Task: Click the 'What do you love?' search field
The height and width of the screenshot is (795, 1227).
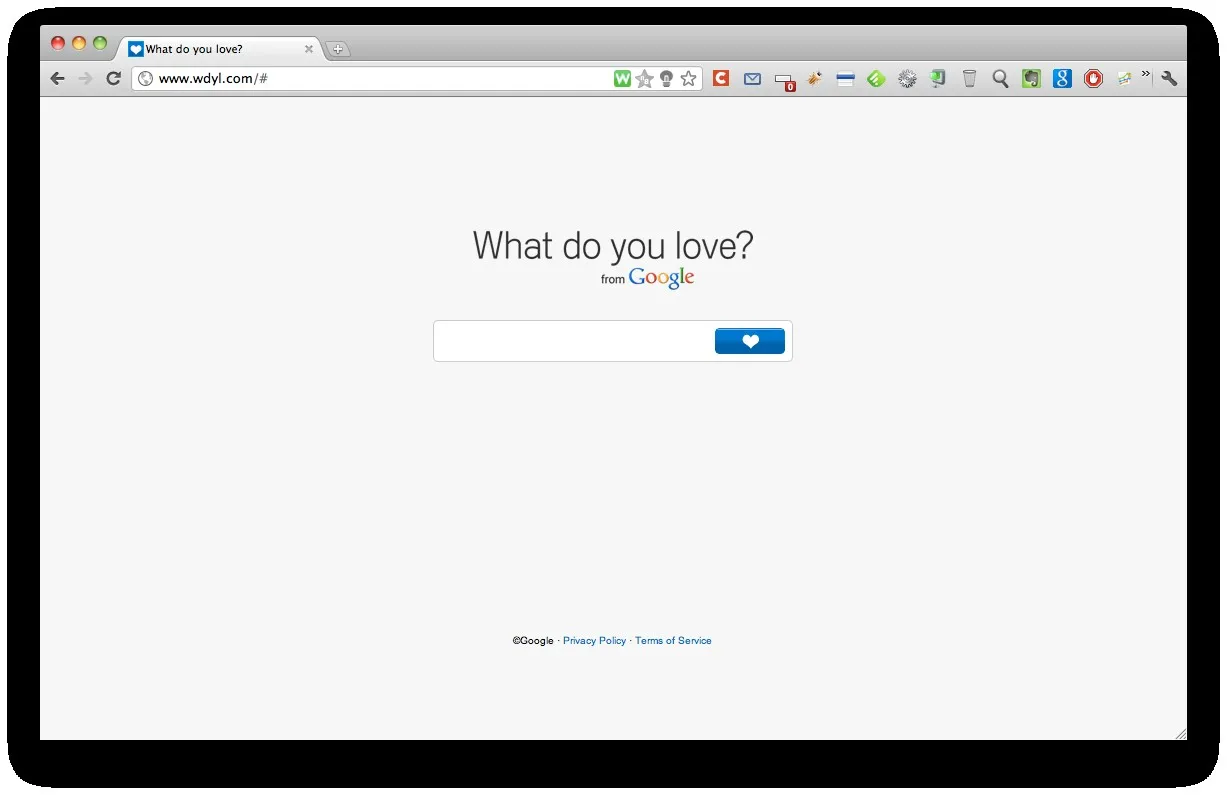Action: click(x=574, y=341)
